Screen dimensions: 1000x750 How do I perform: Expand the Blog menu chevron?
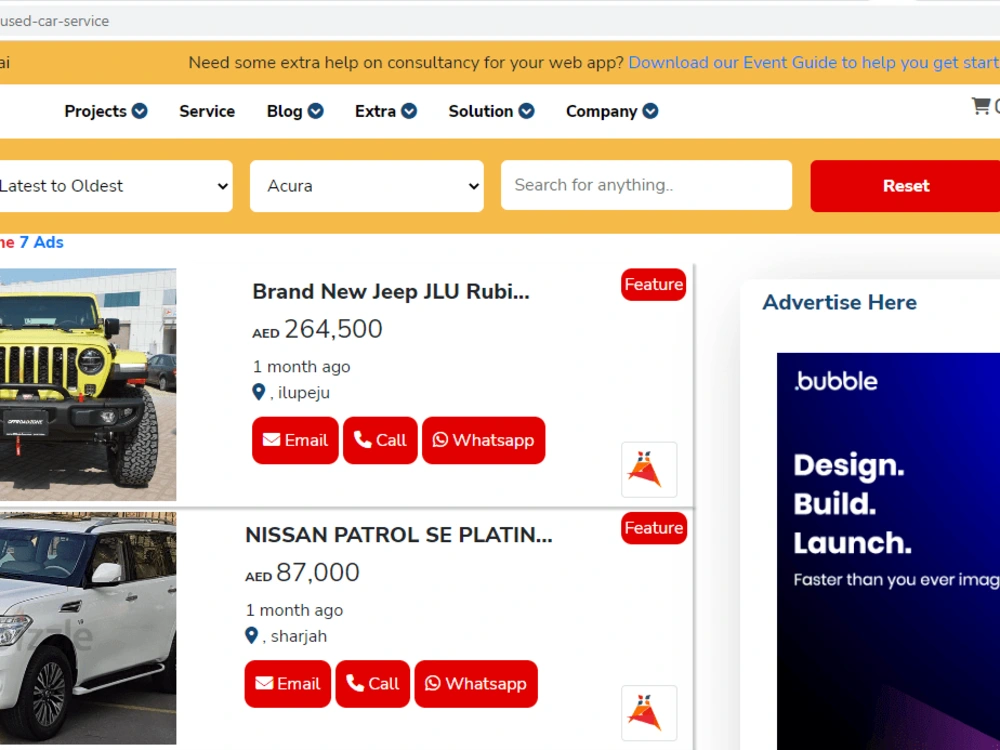316,111
